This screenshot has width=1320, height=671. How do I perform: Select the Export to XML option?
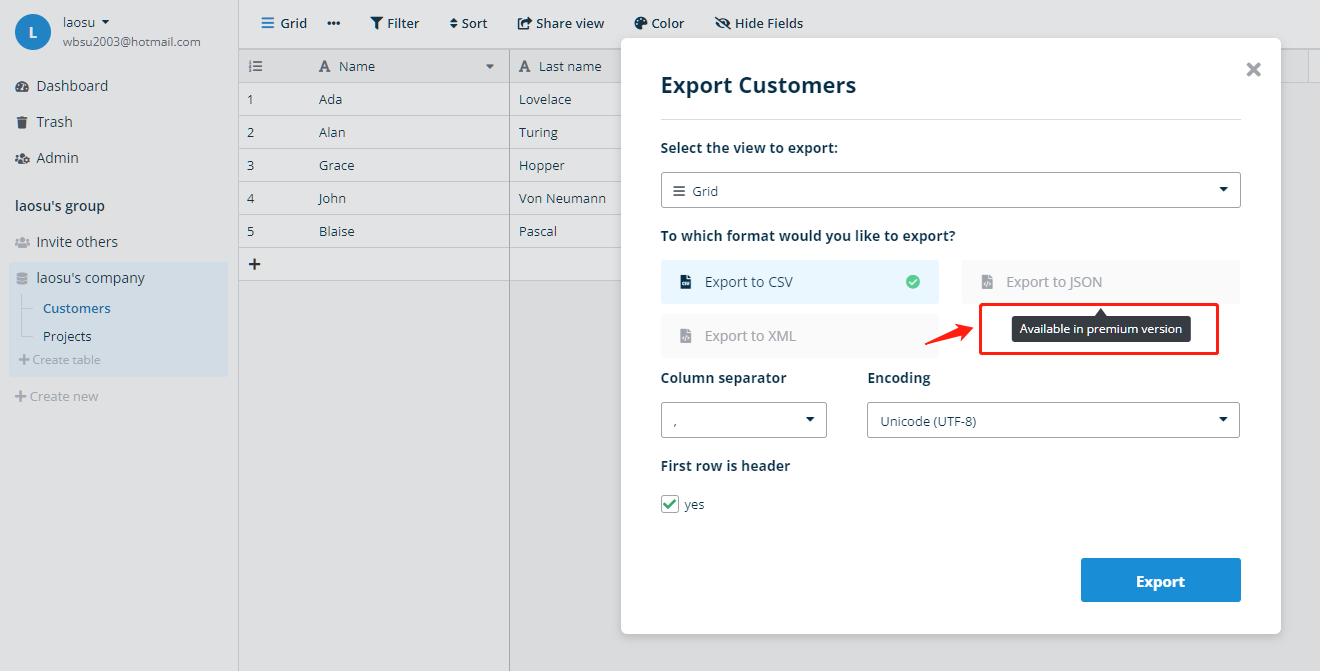pyautogui.click(x=799, y=336)
